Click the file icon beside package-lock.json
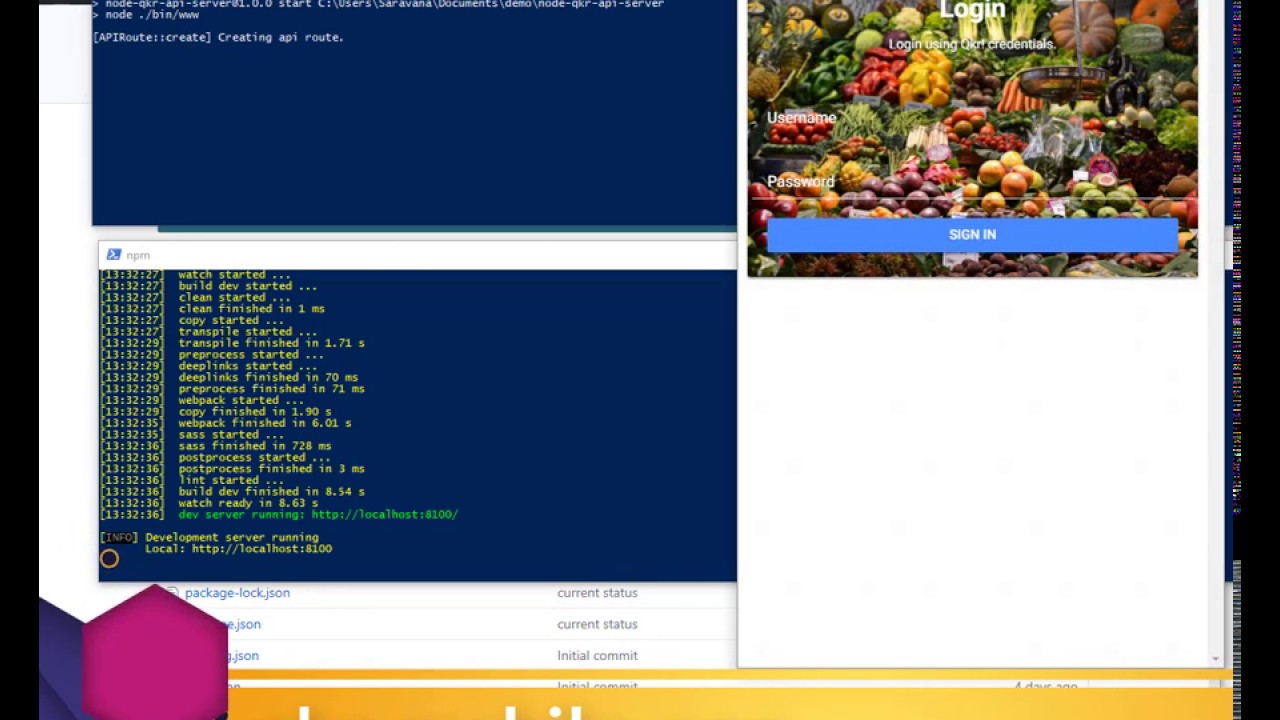This screenshot has width=1280, height=720. pos(172,592)
